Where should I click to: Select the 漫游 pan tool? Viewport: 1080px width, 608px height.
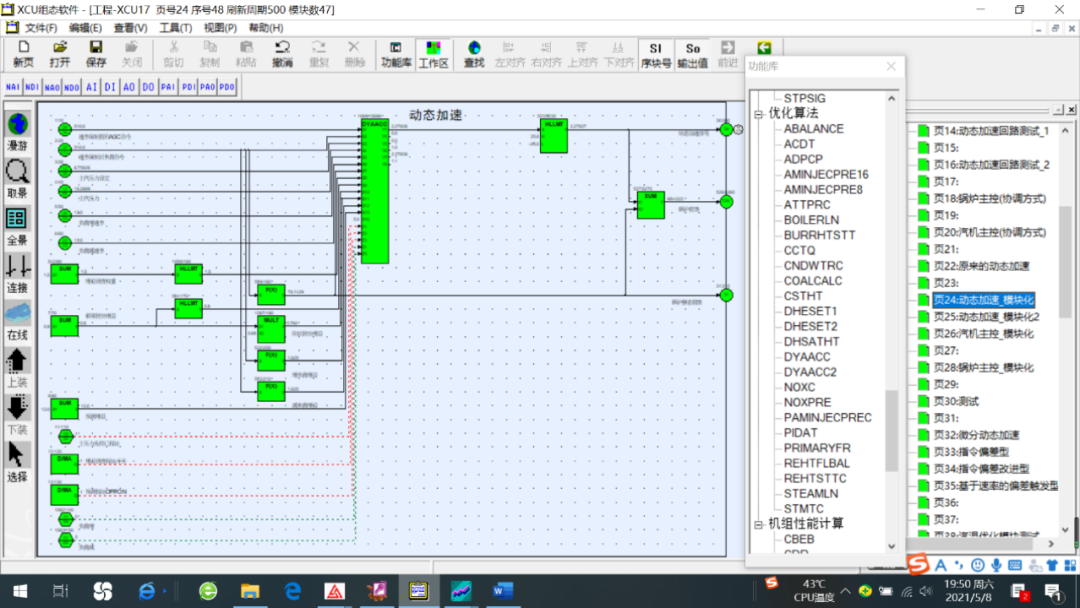pos(18,130)
